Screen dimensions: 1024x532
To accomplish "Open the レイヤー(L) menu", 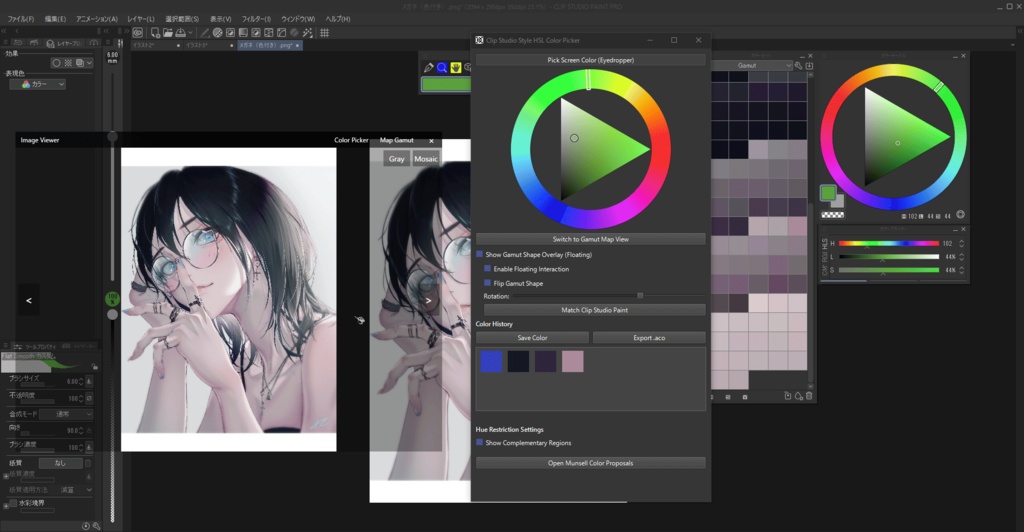I will [x=141, y=19].
